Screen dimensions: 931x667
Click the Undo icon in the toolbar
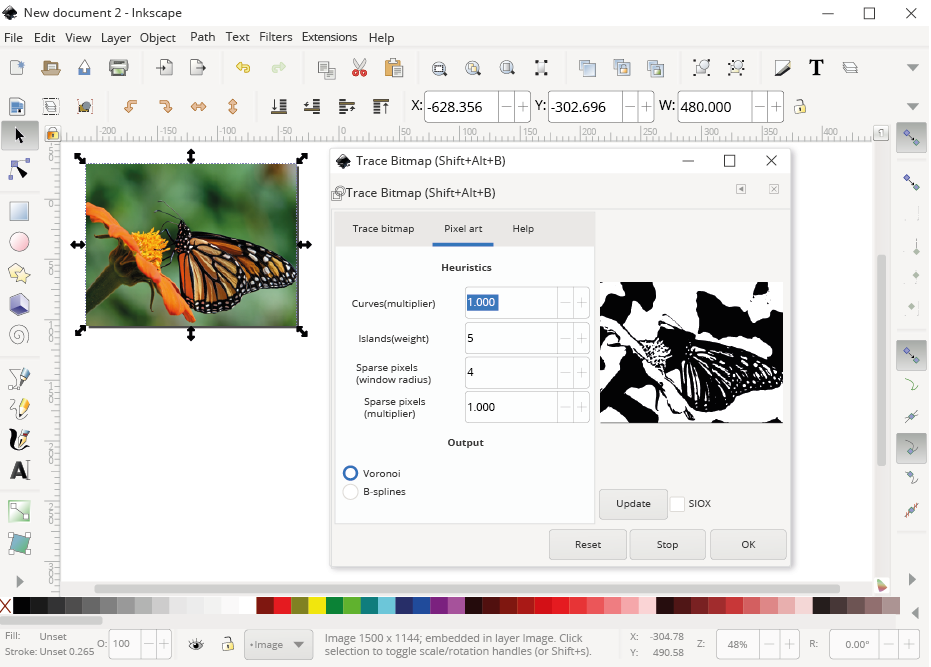[242, 67]
